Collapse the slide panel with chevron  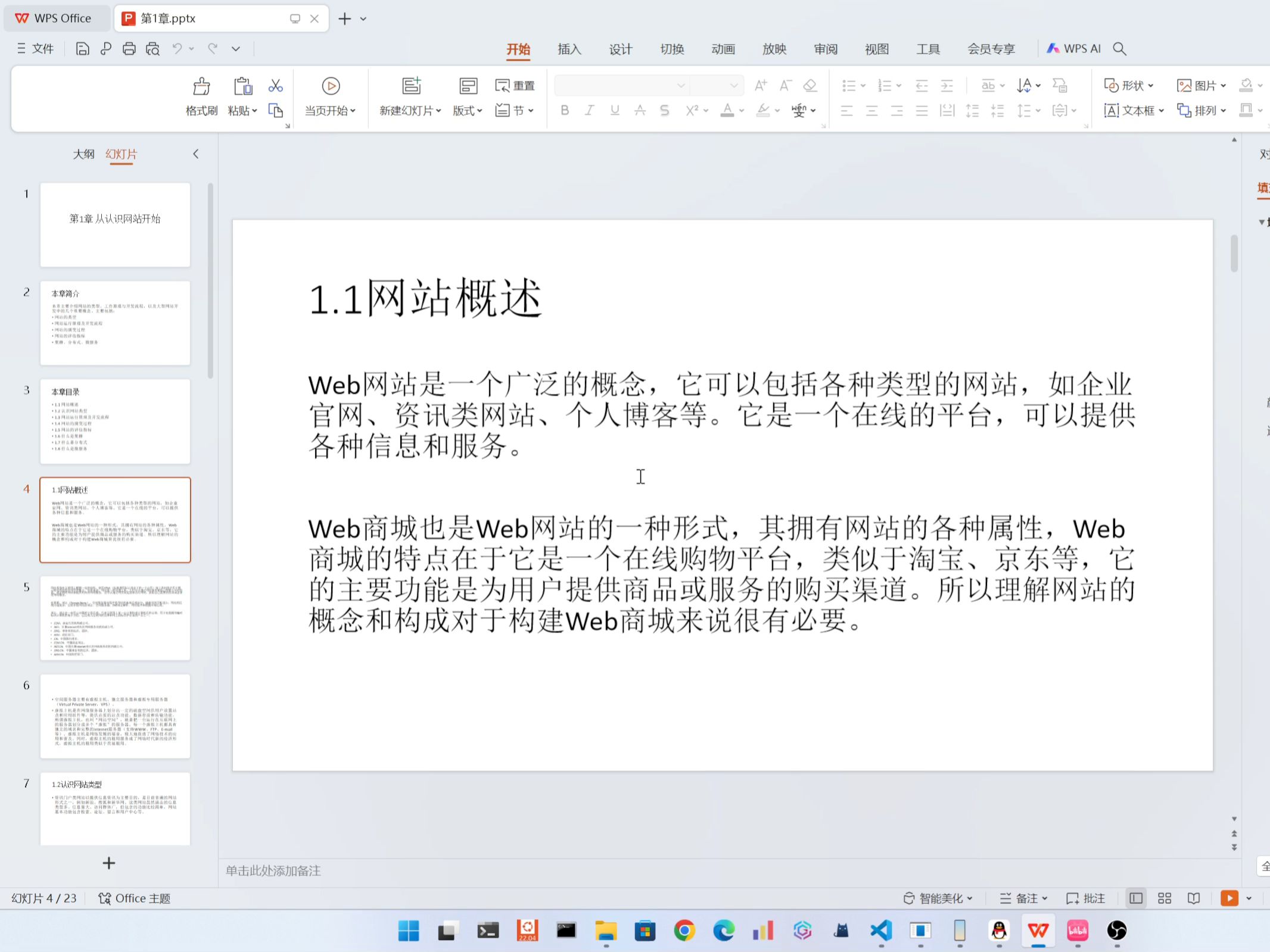pyautogui.click(x=195, y=154)
